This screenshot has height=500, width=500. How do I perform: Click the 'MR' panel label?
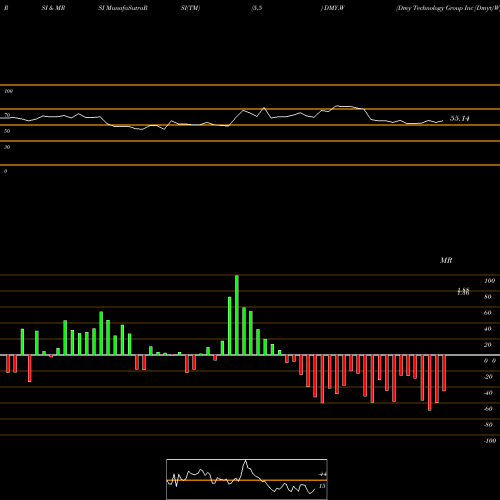[x=446, y=260]
